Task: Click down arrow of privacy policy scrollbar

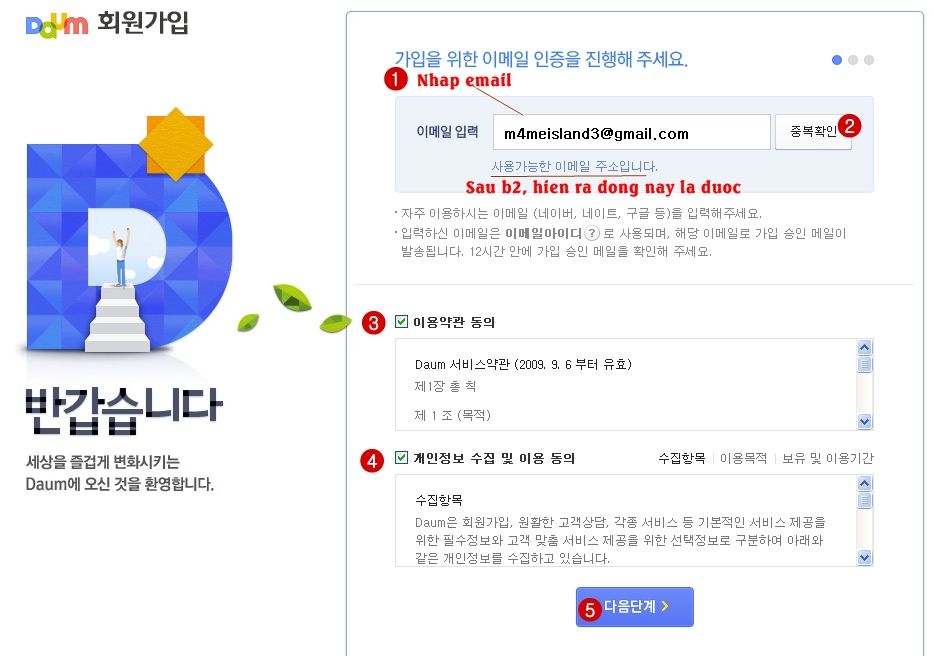Action: pyautogui.click(x=865, y=558)
